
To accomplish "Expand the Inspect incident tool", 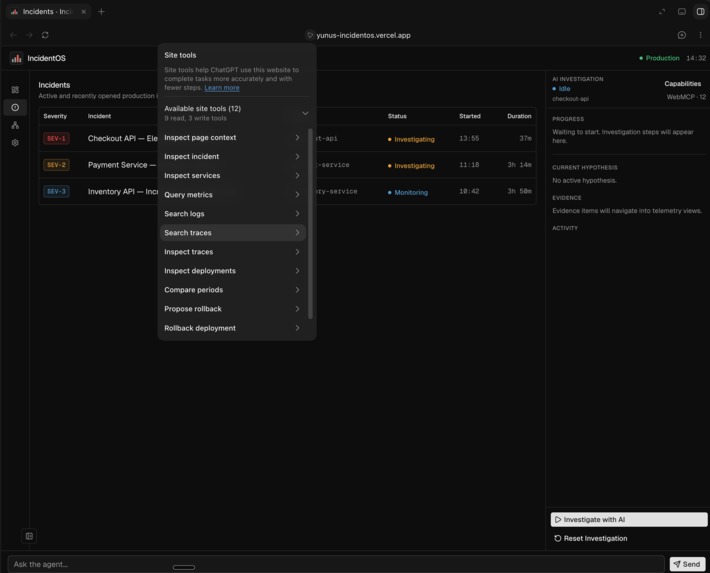I will [x=233, y=157].
